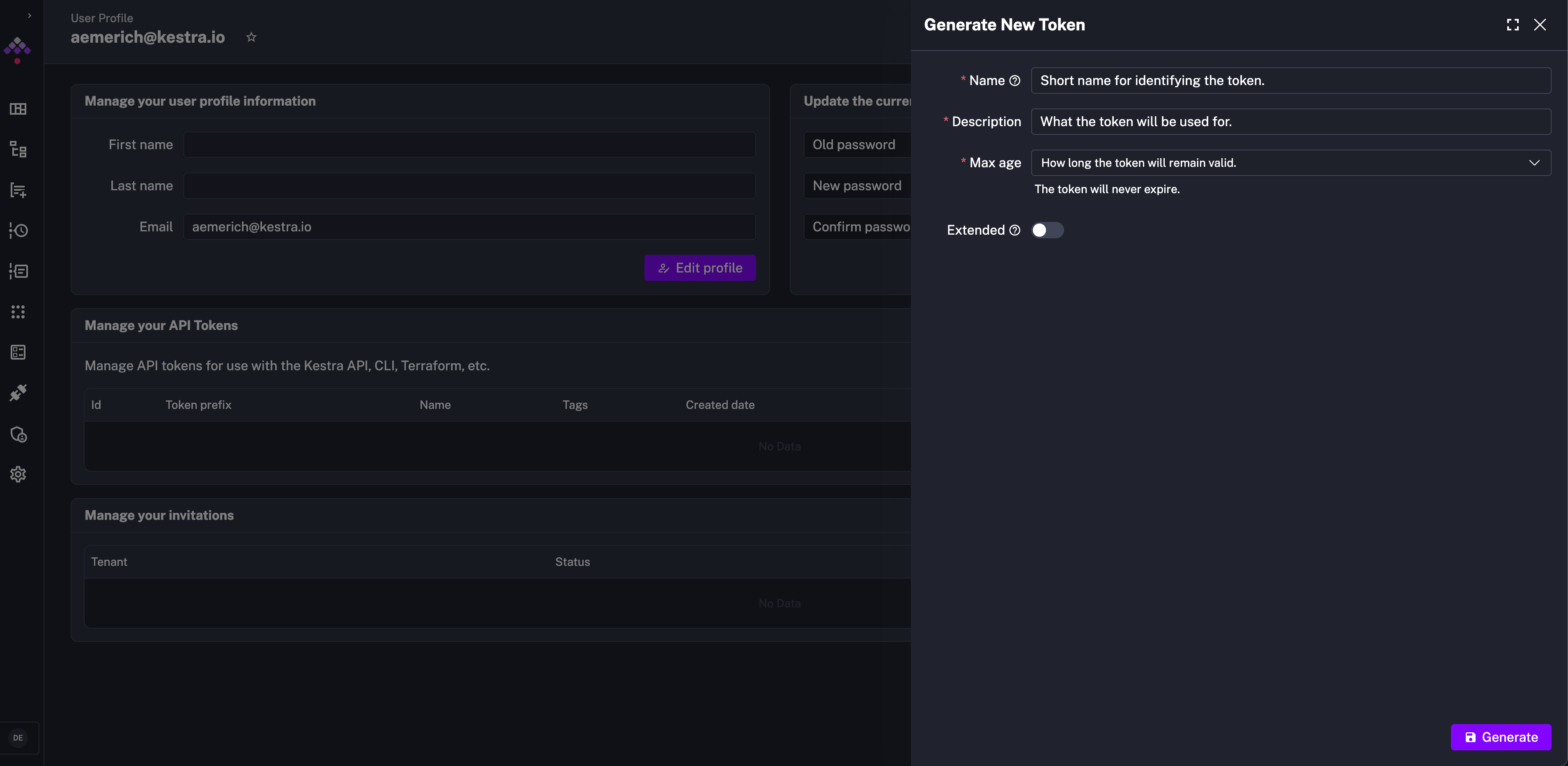The image size is (1568, 766).
Task: Open Settings from the sidebar gear
Action: [x=18, y=474]
